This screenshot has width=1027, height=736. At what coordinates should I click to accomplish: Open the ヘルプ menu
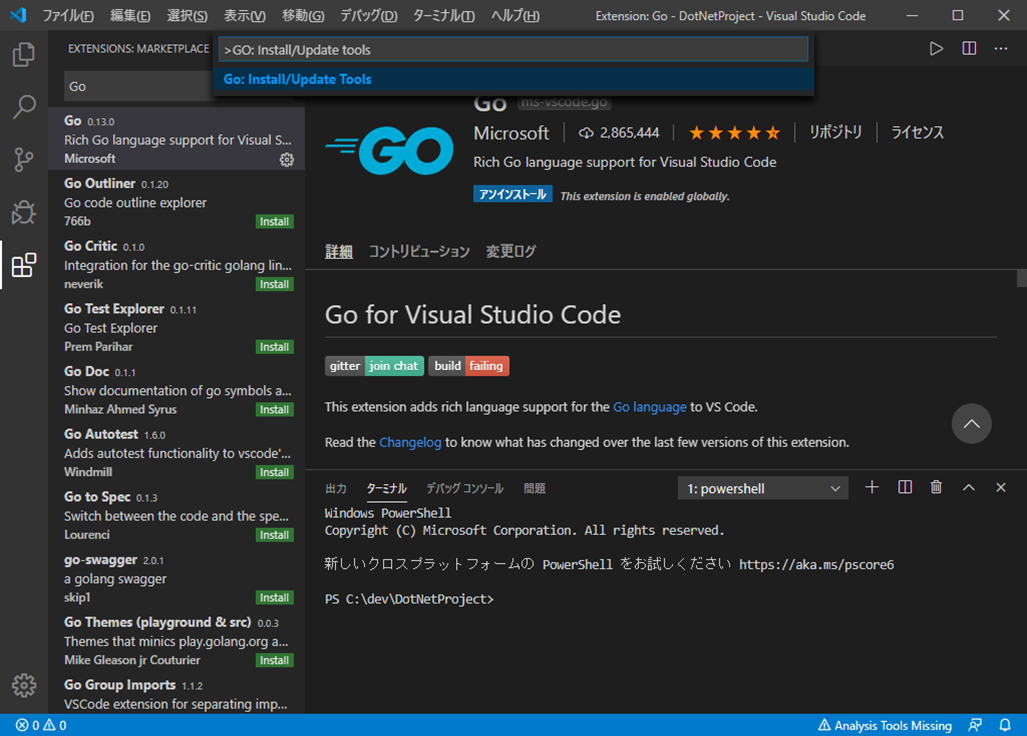[515, 16]
